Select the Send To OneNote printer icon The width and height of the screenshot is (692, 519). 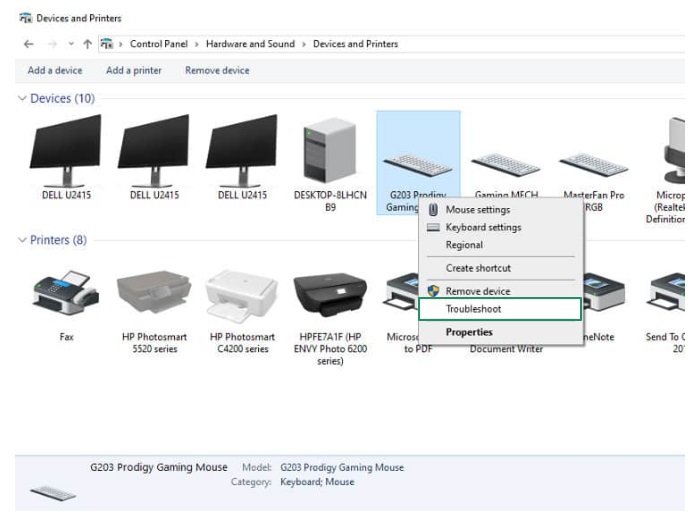(x=666, y=291)
